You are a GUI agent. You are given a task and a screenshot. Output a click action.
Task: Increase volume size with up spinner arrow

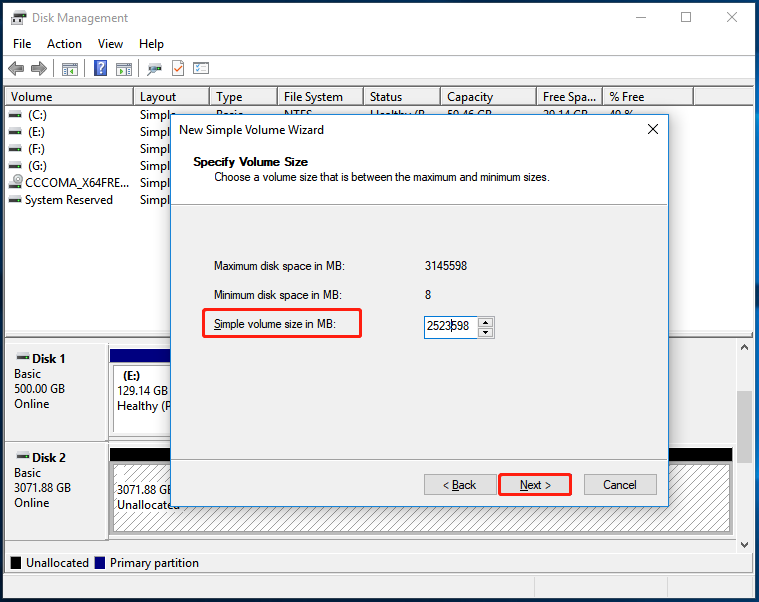486,322
